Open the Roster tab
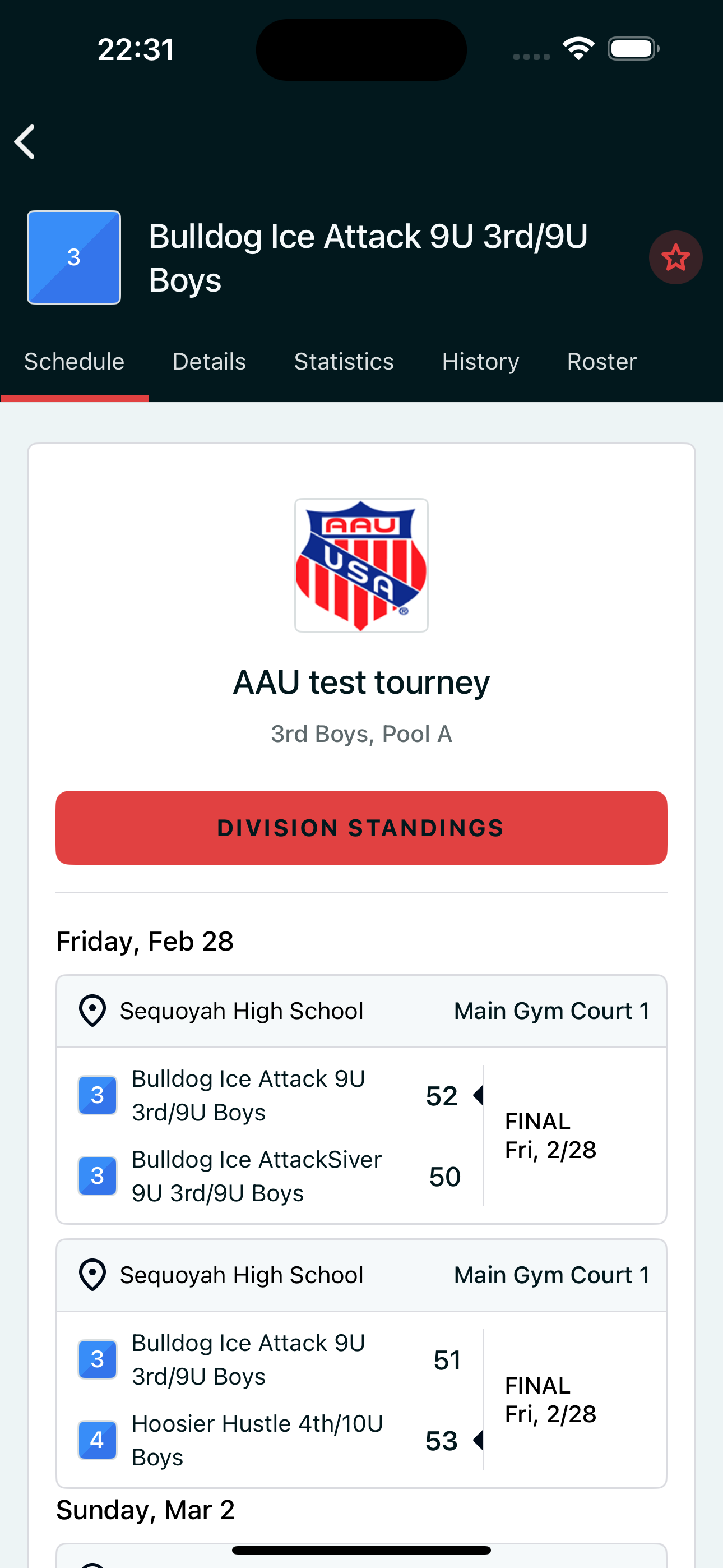Image resolution: width=723 pixels, height=1568 pixels. pyautogui.click(x=602, y=362)
